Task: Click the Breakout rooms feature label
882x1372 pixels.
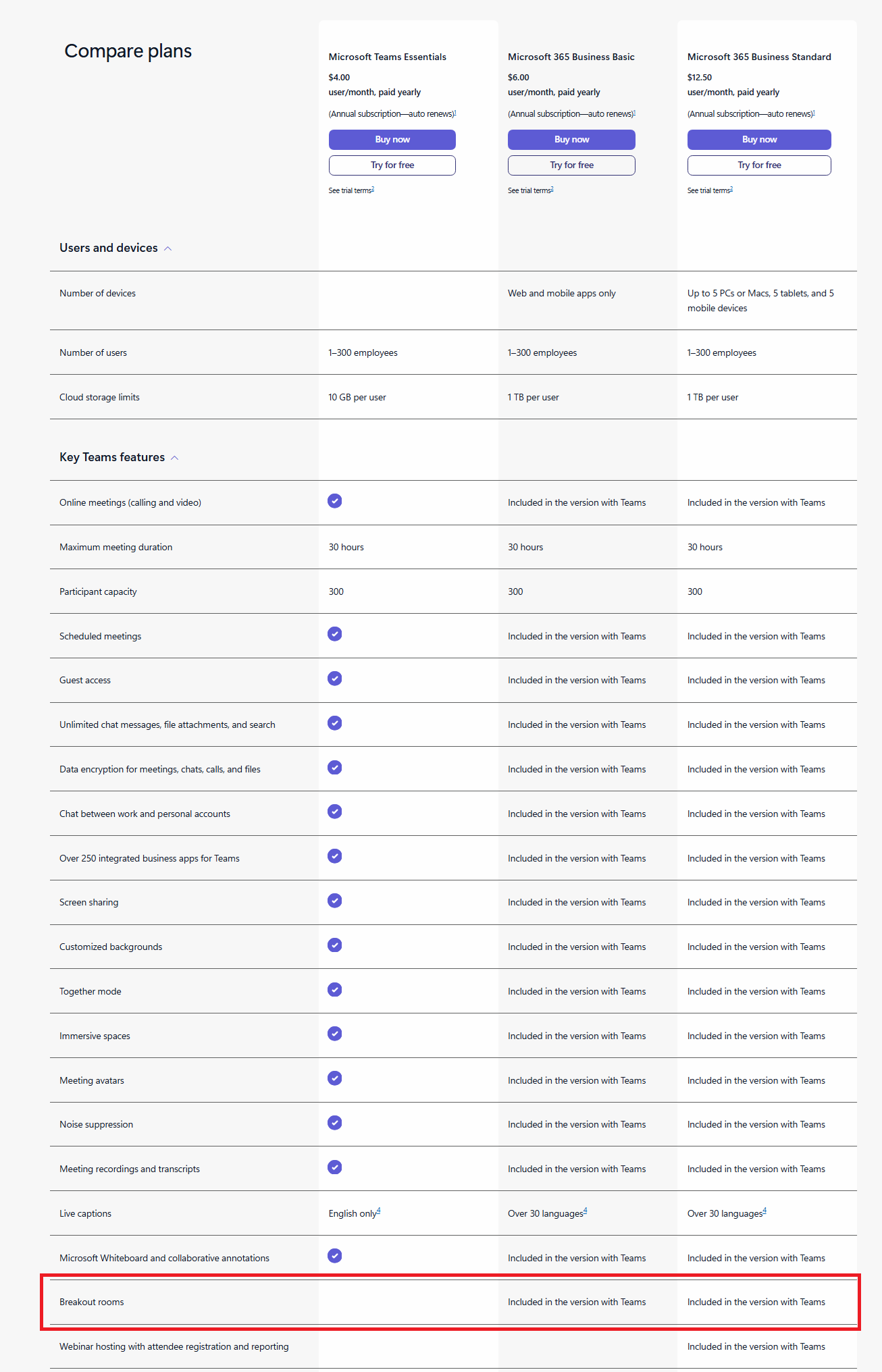Action: (x=92, y=1302)
